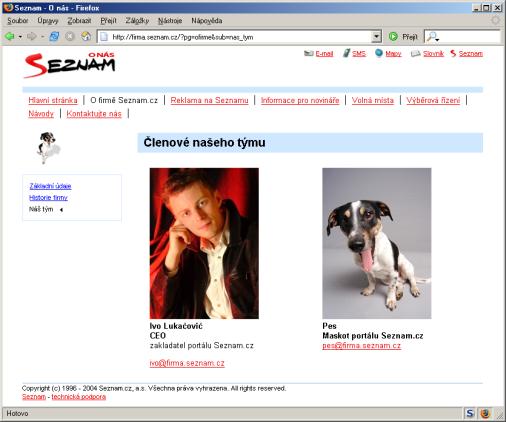Go to the Home page icon
Image resolution: width=506 pixels, height=422 pixels.
(86, 36)
